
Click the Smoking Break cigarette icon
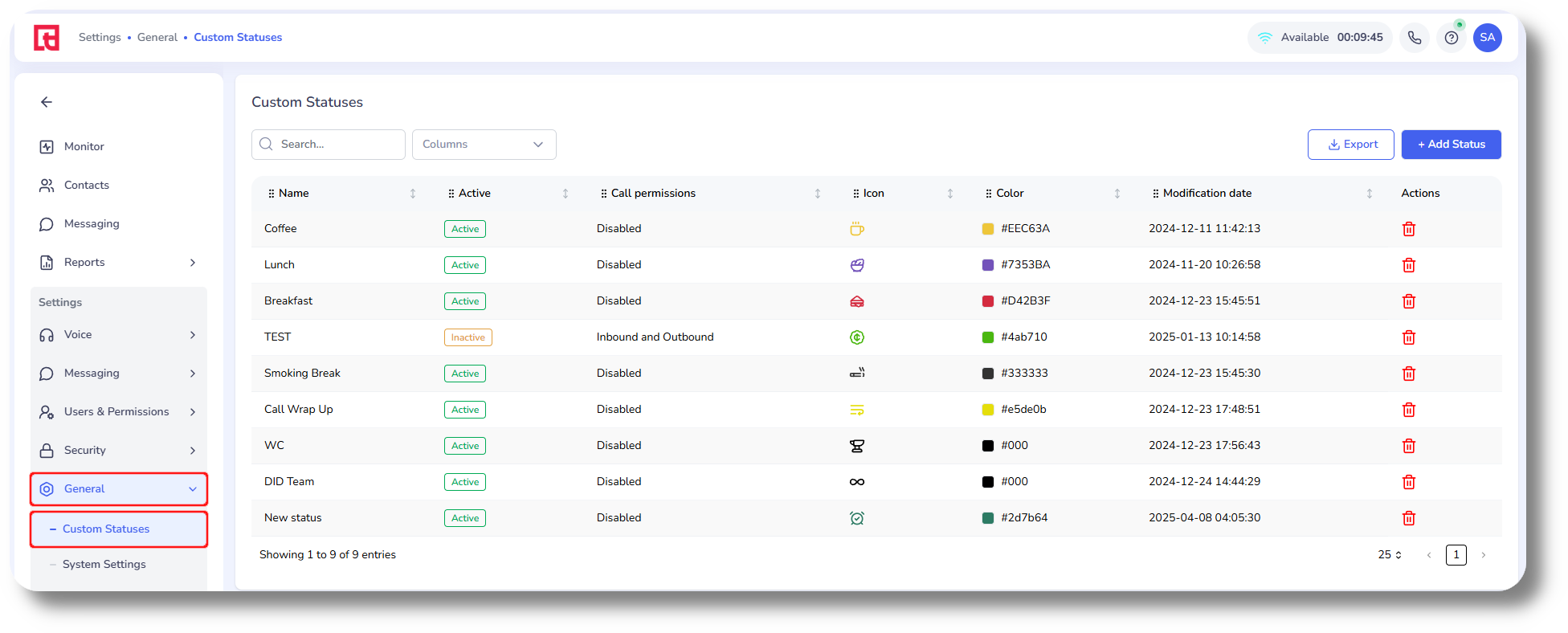(x=857, y=374)
